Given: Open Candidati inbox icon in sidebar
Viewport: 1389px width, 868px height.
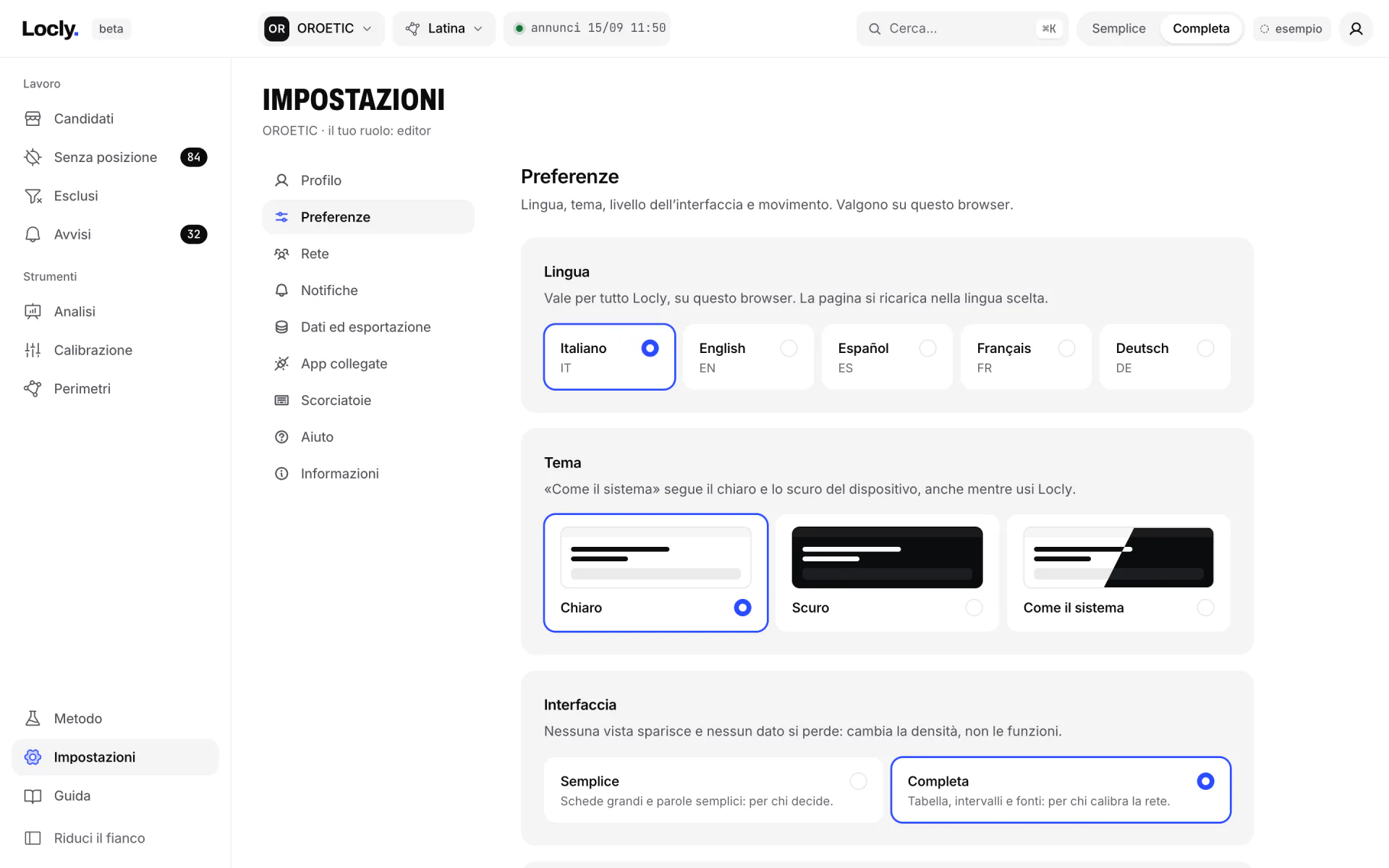Looking at the screenshot, I should (x=33, y=119).
